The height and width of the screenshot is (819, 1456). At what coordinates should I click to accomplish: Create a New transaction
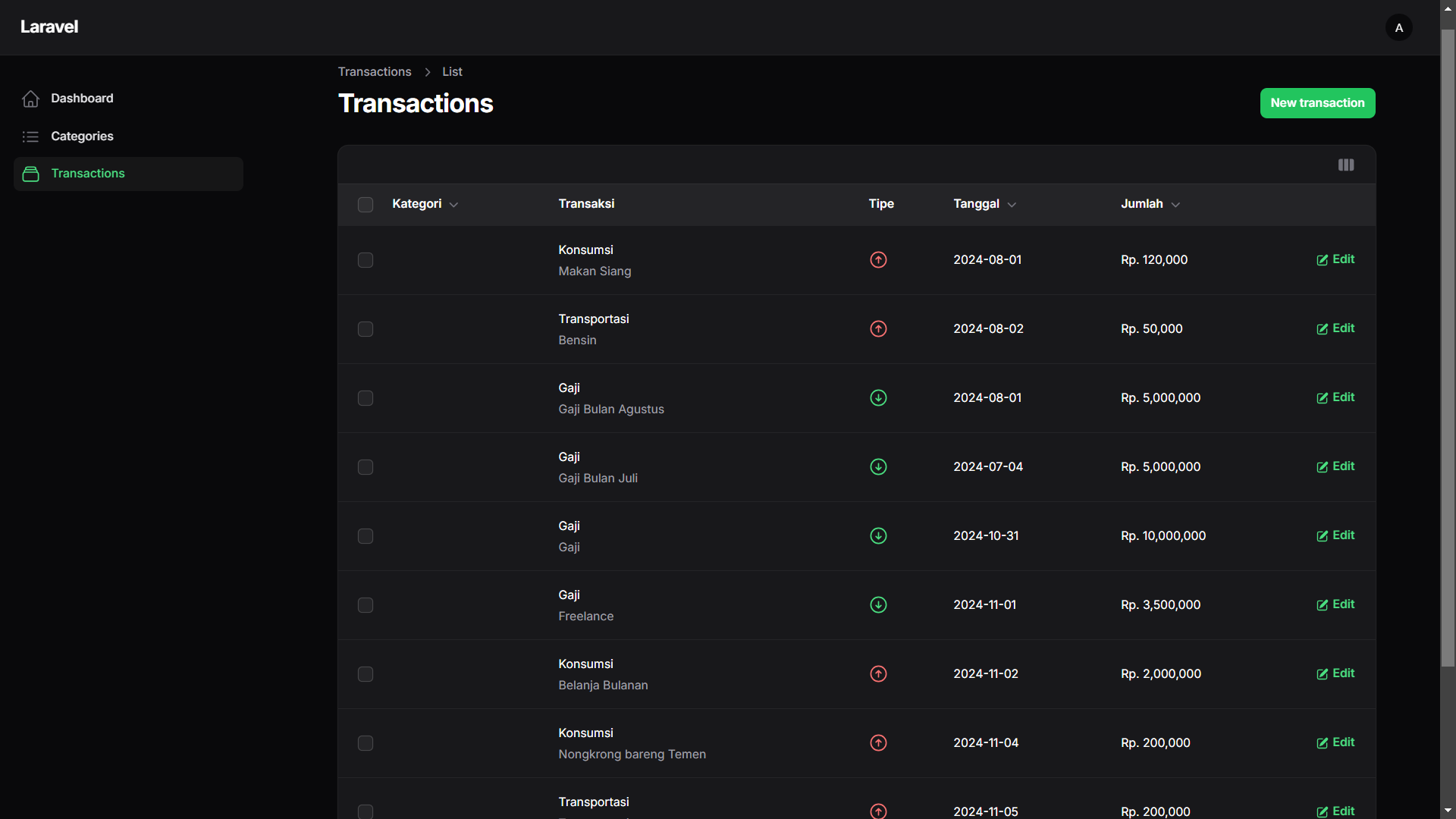[1317, 103]
